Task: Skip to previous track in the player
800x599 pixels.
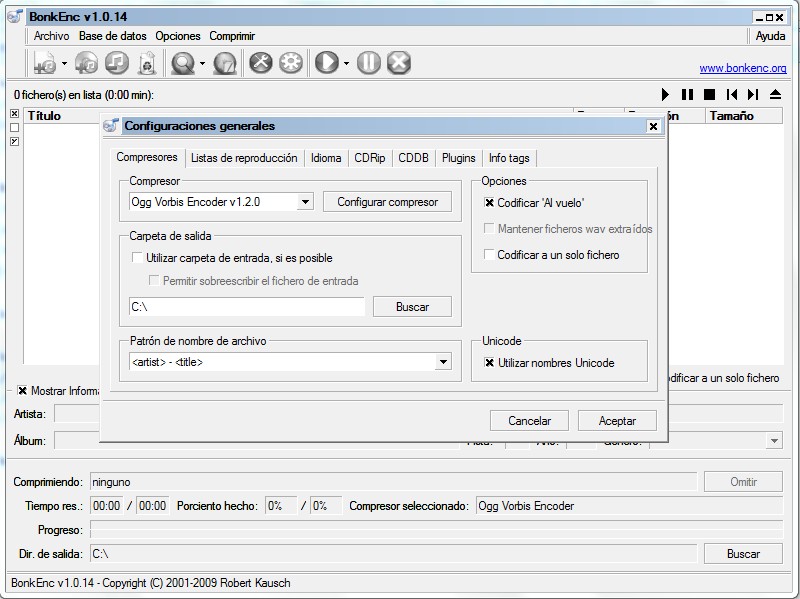Action: click(731, 94)
